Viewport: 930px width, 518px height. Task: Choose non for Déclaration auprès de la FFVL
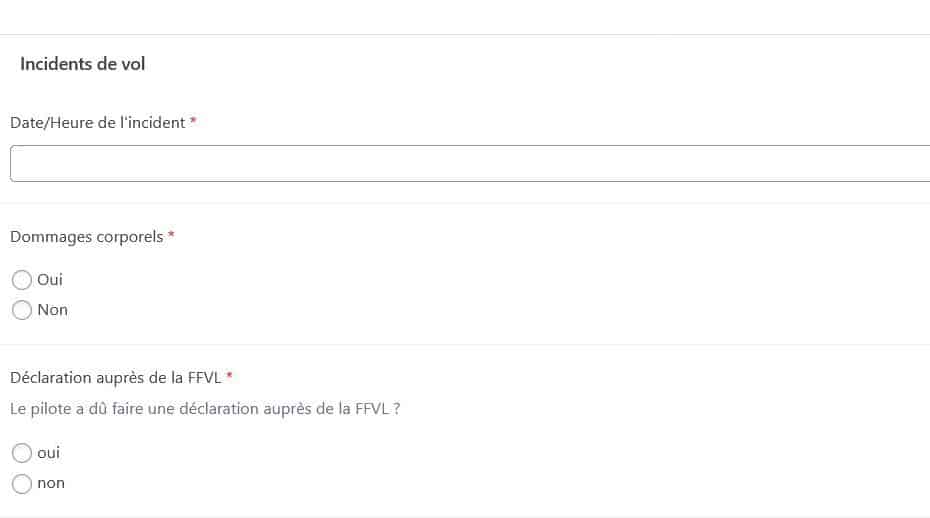(22, 483)
